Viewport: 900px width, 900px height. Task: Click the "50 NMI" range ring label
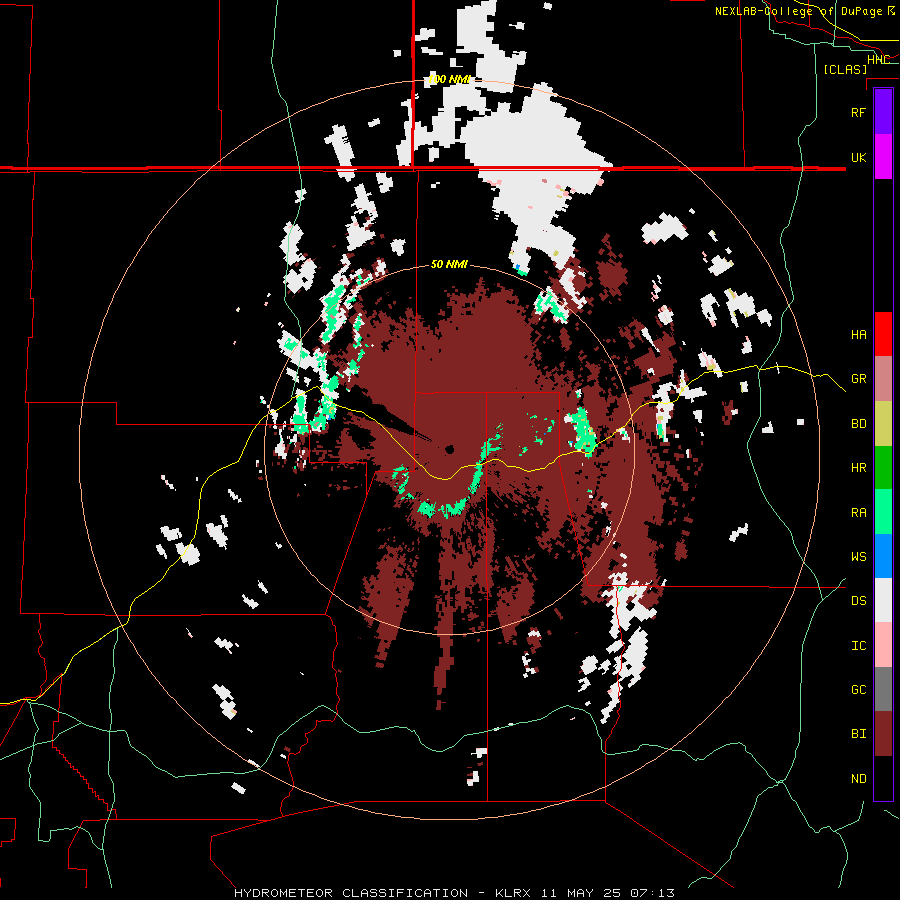[x=449, y=265]
